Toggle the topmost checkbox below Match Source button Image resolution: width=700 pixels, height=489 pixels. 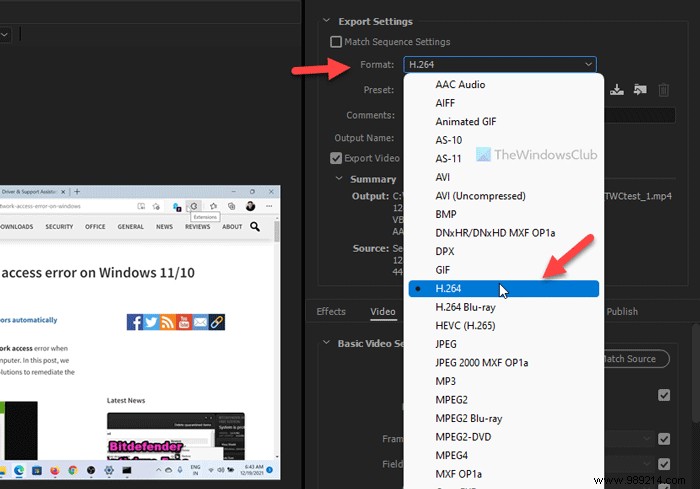pos(664,395)
